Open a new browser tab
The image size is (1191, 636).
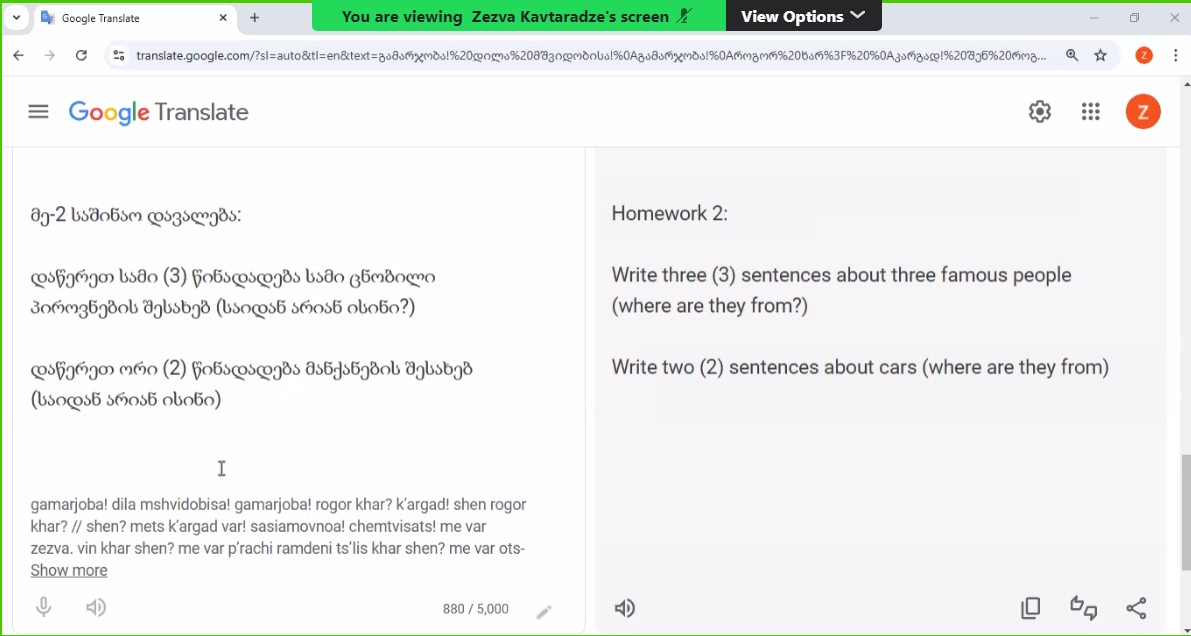[254, 18]
